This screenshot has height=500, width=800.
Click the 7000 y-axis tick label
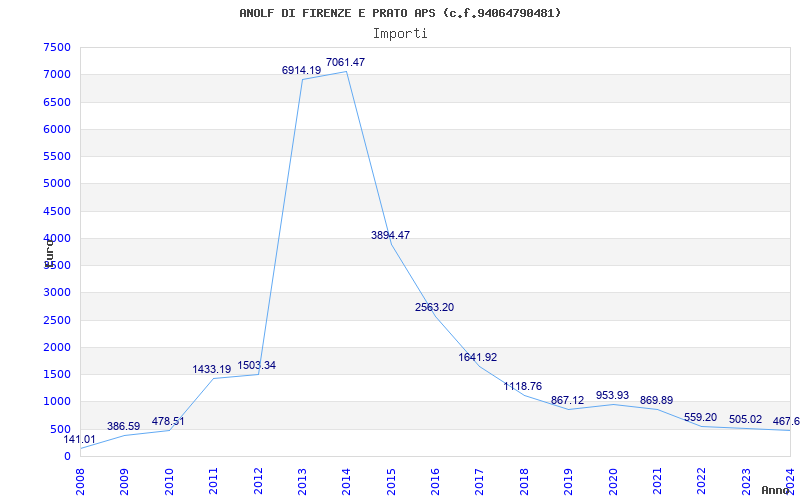(x=57, y=74)
